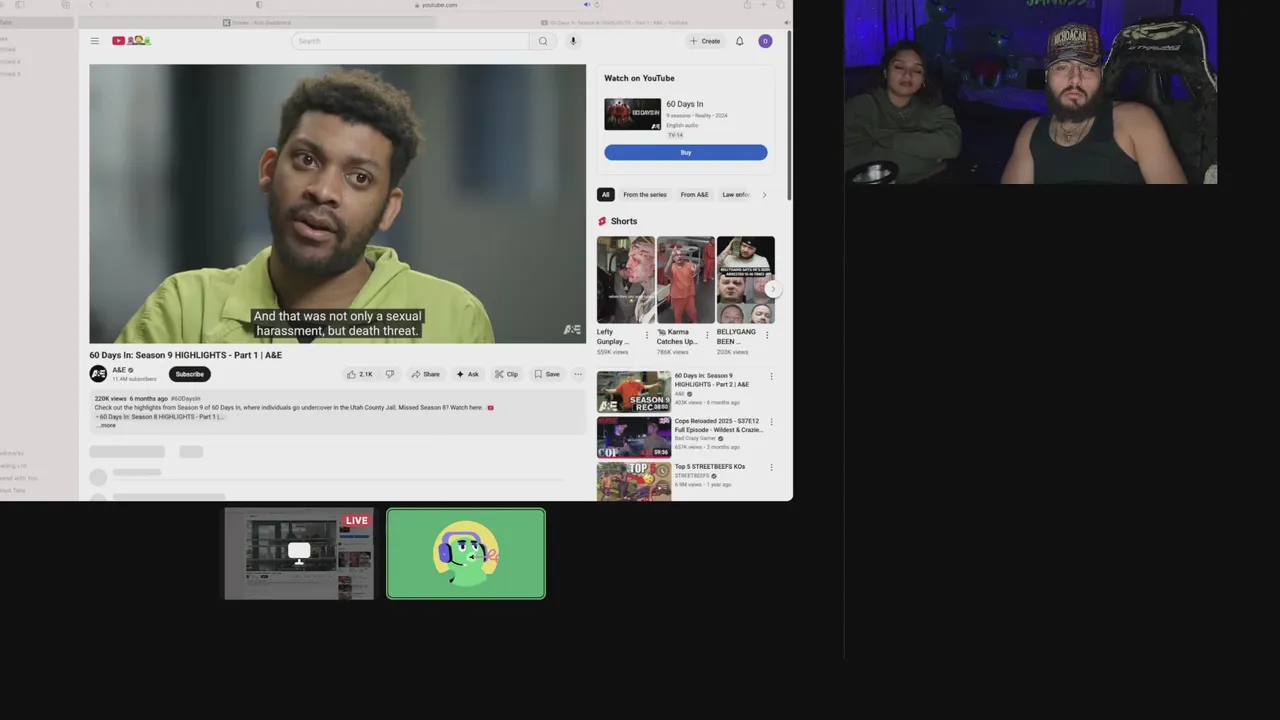Open the Lefty Gunplay short
Screen dimensions: 1280x720
626,280
